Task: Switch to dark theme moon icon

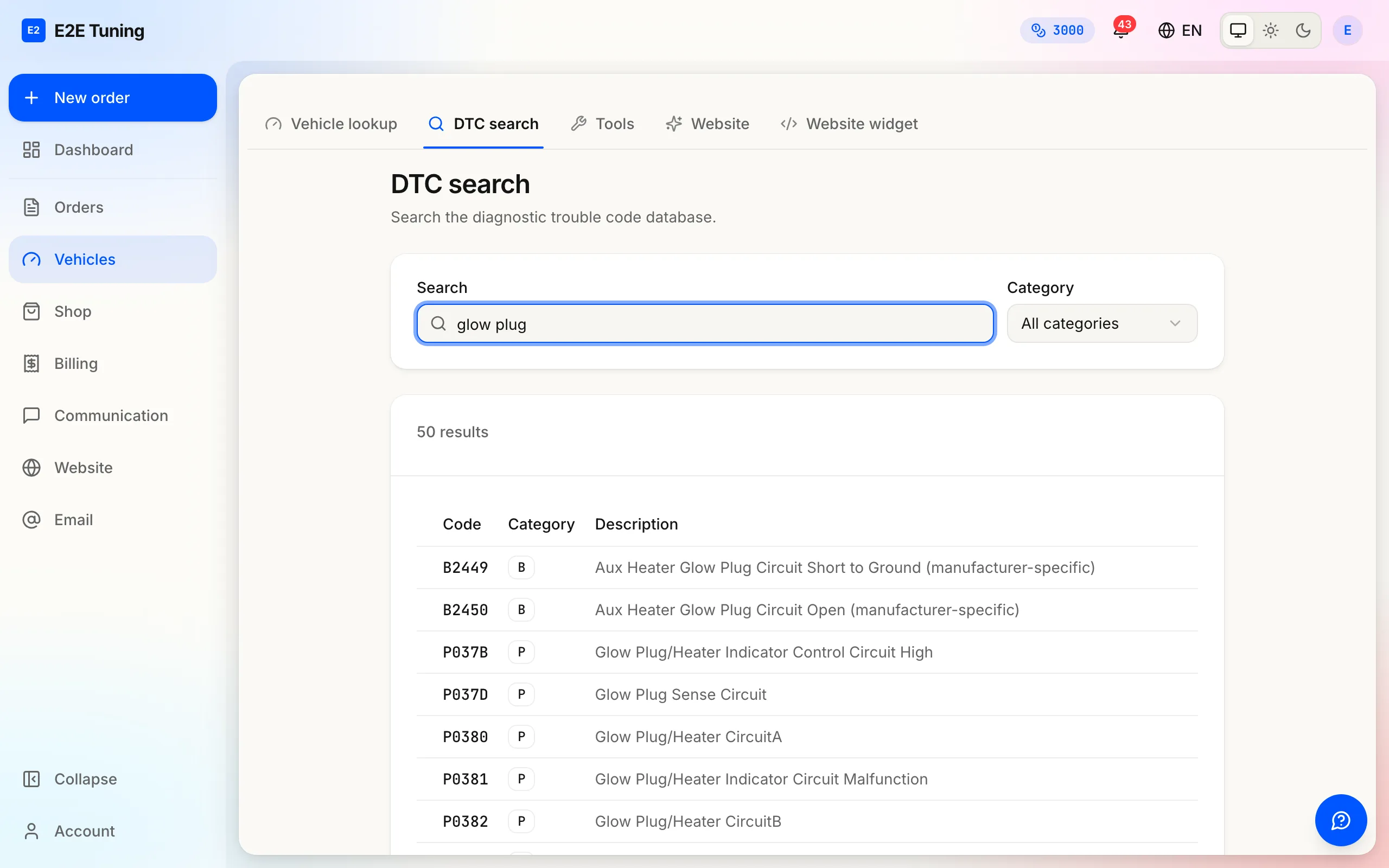Action: point(1303,30)
